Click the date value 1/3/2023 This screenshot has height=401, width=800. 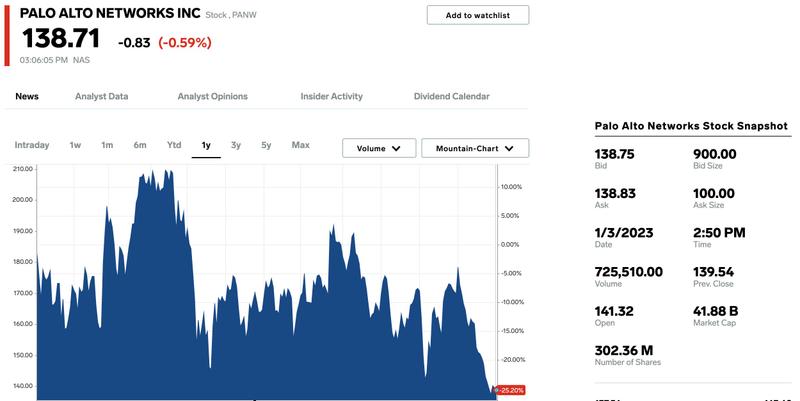pyautogui.click(x=624, y=233)
